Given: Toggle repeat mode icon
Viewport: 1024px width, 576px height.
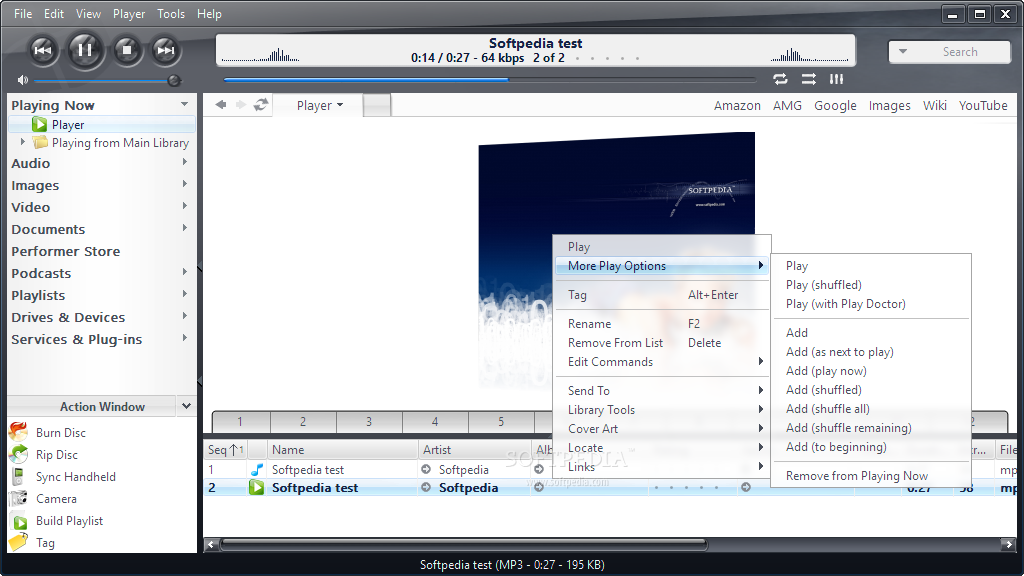Looking at the screenshot, I should (780, 79).
